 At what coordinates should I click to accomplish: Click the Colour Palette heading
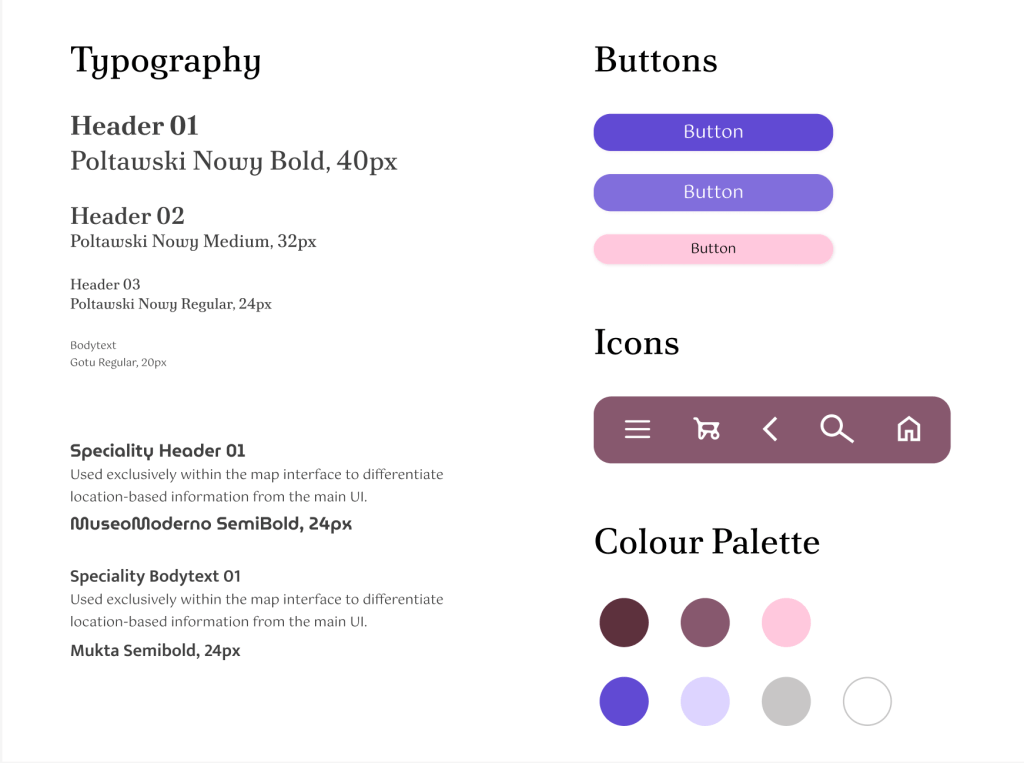706,542
